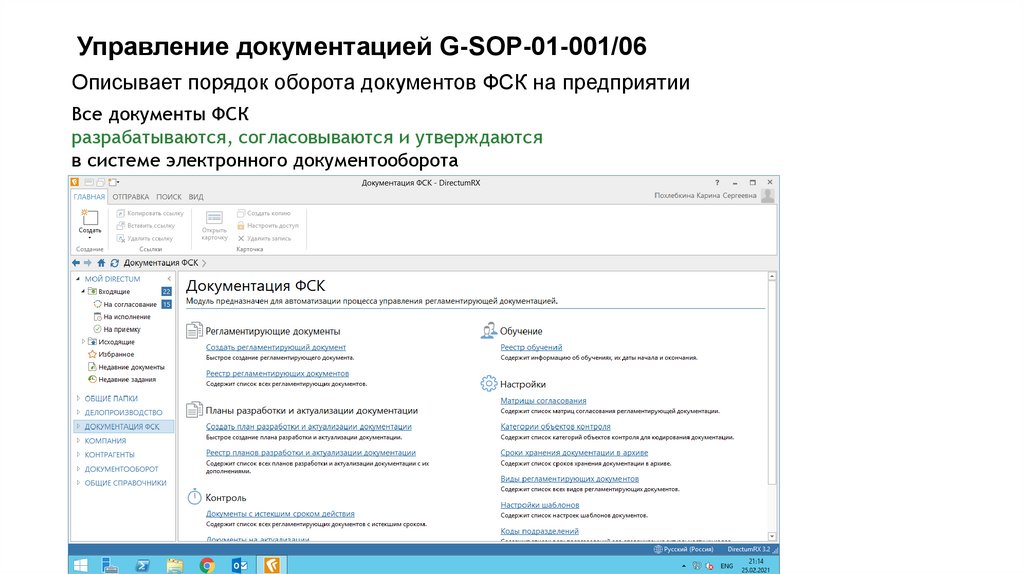Click the Создать document icon in ribbon

click(89, 217)
